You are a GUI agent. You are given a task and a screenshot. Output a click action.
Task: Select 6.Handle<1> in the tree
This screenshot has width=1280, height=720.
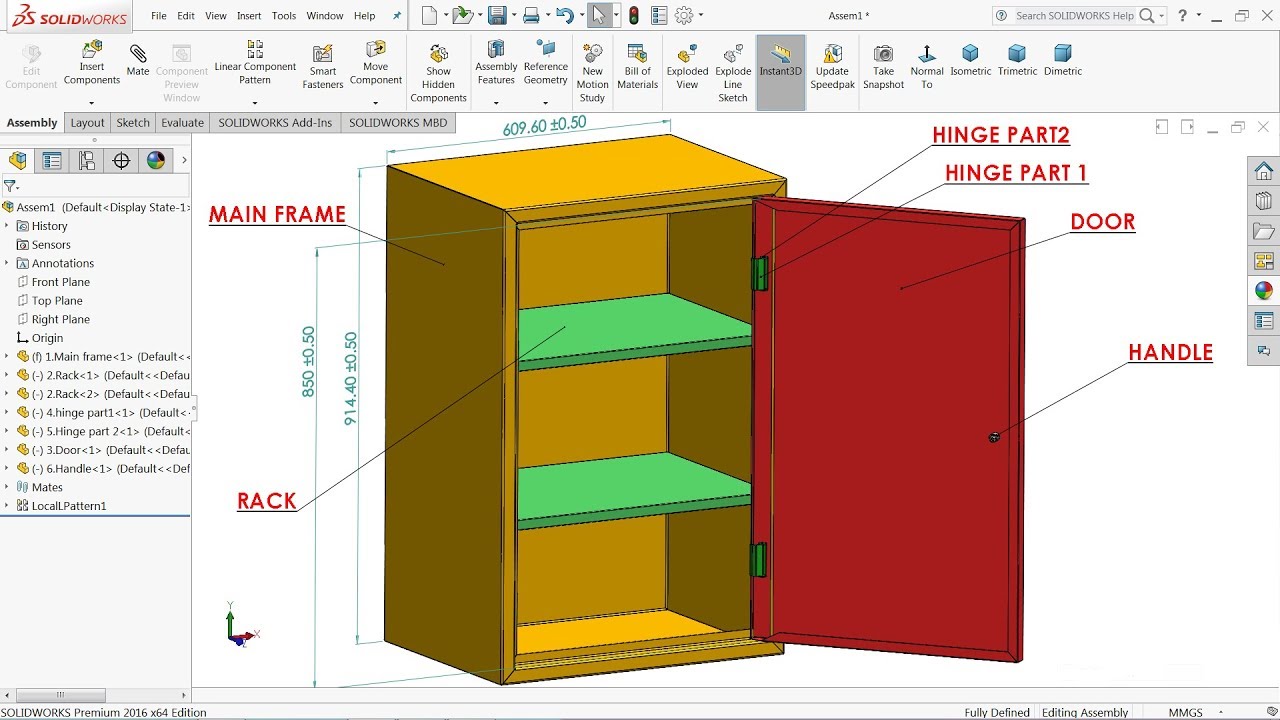[103, 468]
